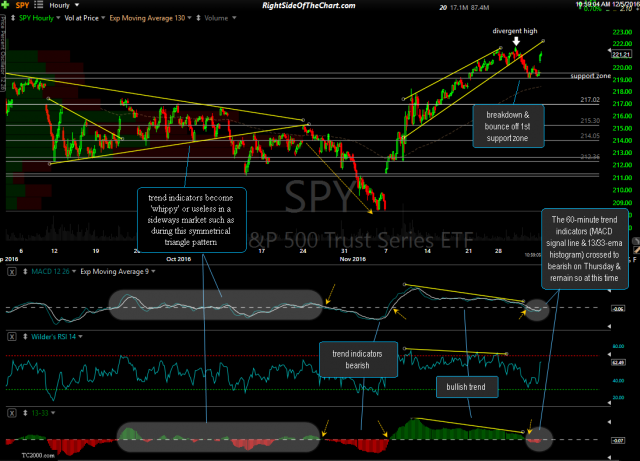Click the trend indicators bearish annotation box
This screenshot has height=461, width=640.
[x=358, y=359]
